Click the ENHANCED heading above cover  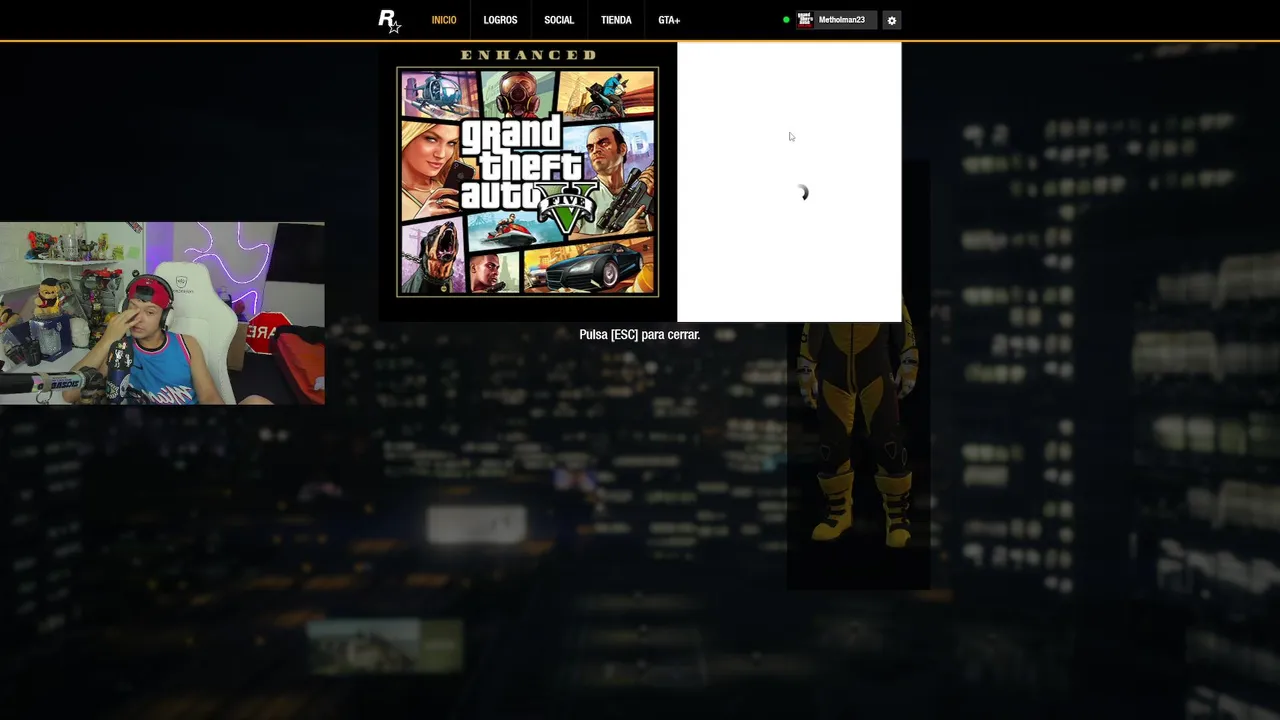[x=528, y=55]
